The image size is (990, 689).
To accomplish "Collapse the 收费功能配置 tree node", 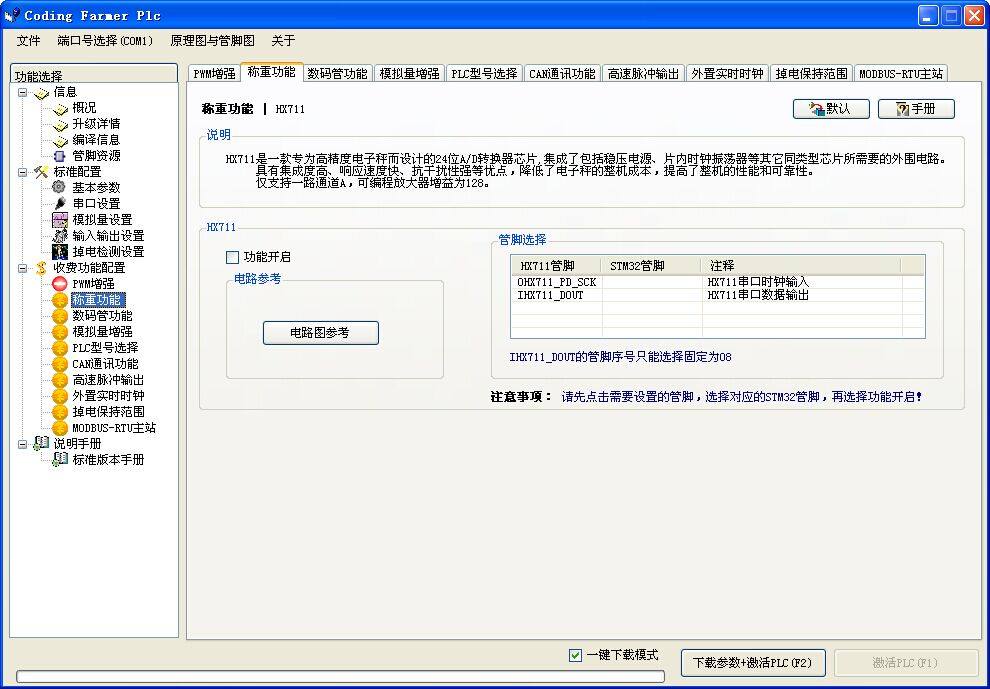I will coord(23,268).
